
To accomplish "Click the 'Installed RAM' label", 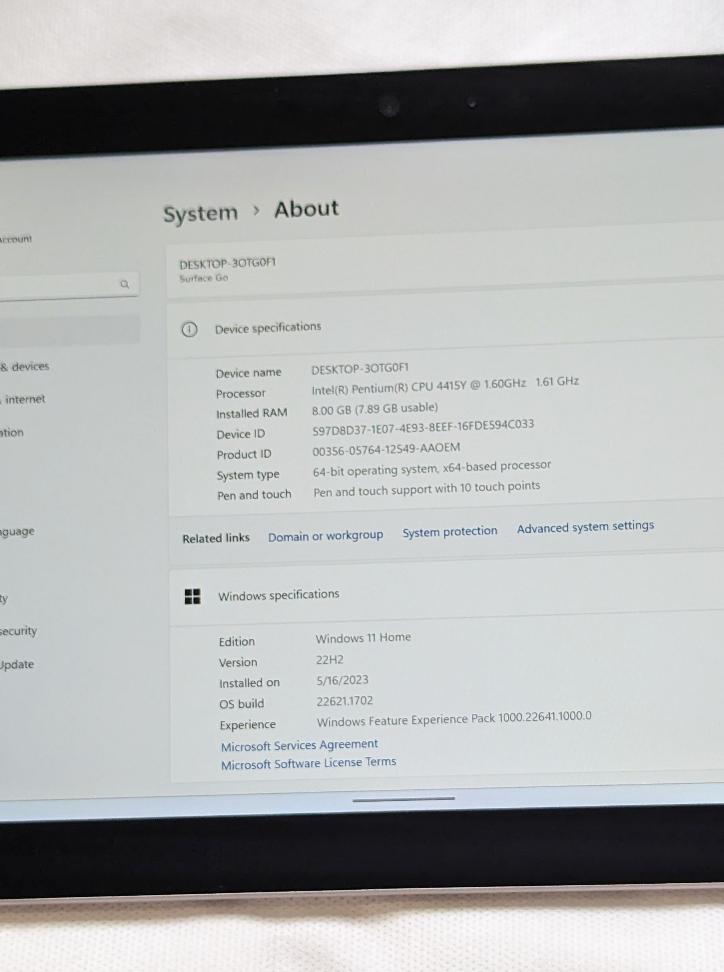I will (252, 413).
